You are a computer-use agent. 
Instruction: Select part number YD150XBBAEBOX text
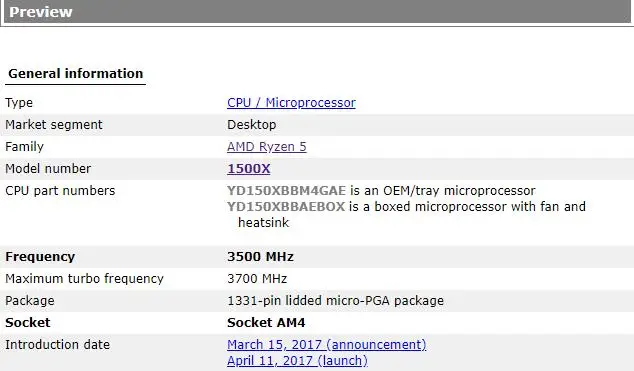pyautogui.click(x=286, y=207)
